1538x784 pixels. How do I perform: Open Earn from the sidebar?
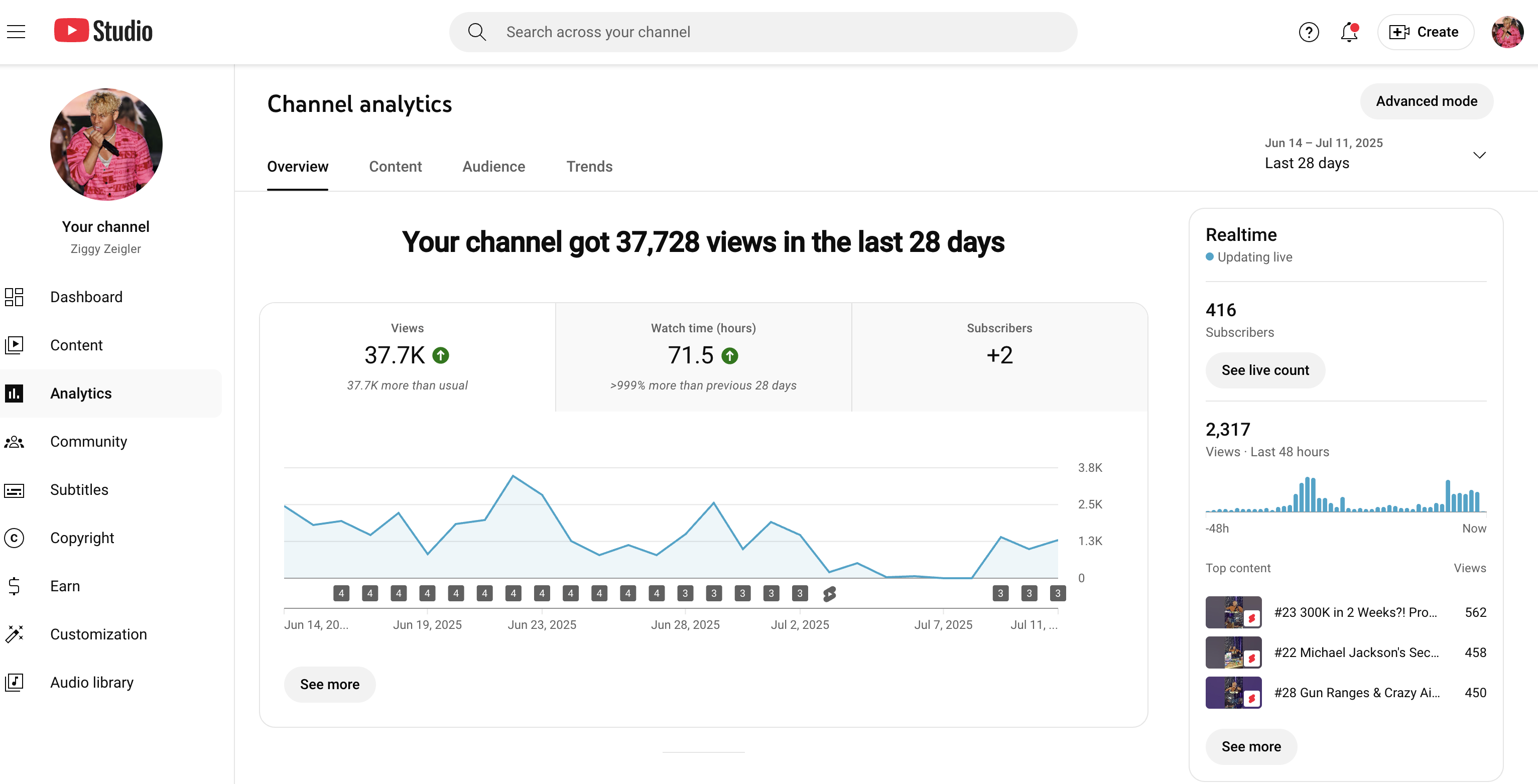pos(111,586)
